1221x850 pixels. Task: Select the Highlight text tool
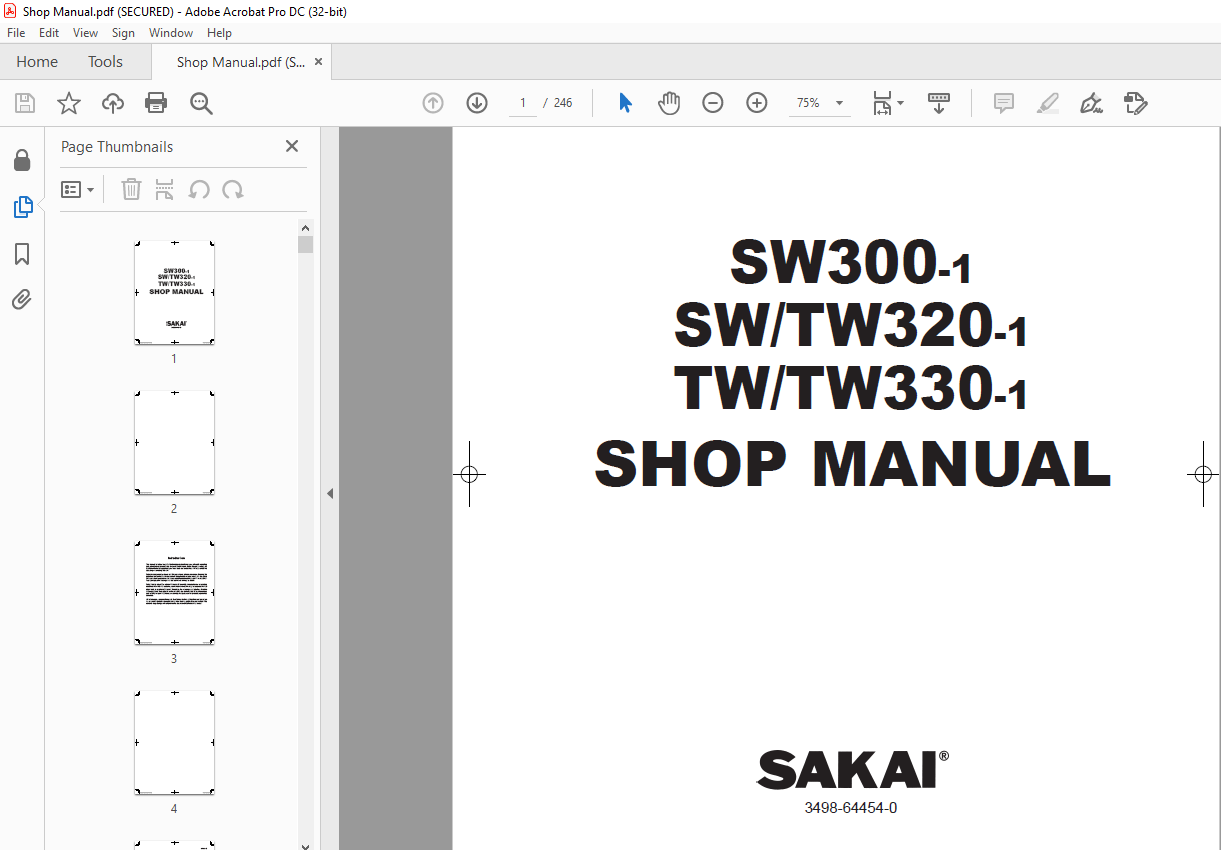click(1048, 103)
